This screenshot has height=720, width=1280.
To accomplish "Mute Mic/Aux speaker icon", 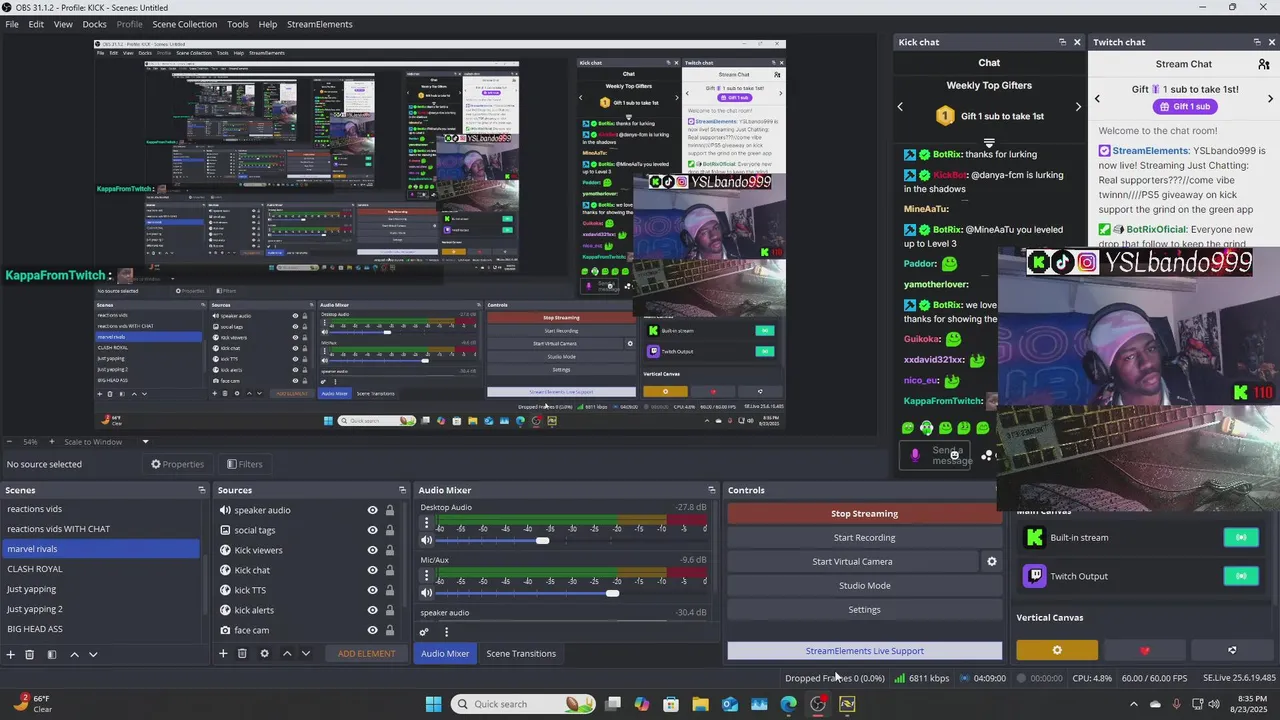I will (427, 593).
